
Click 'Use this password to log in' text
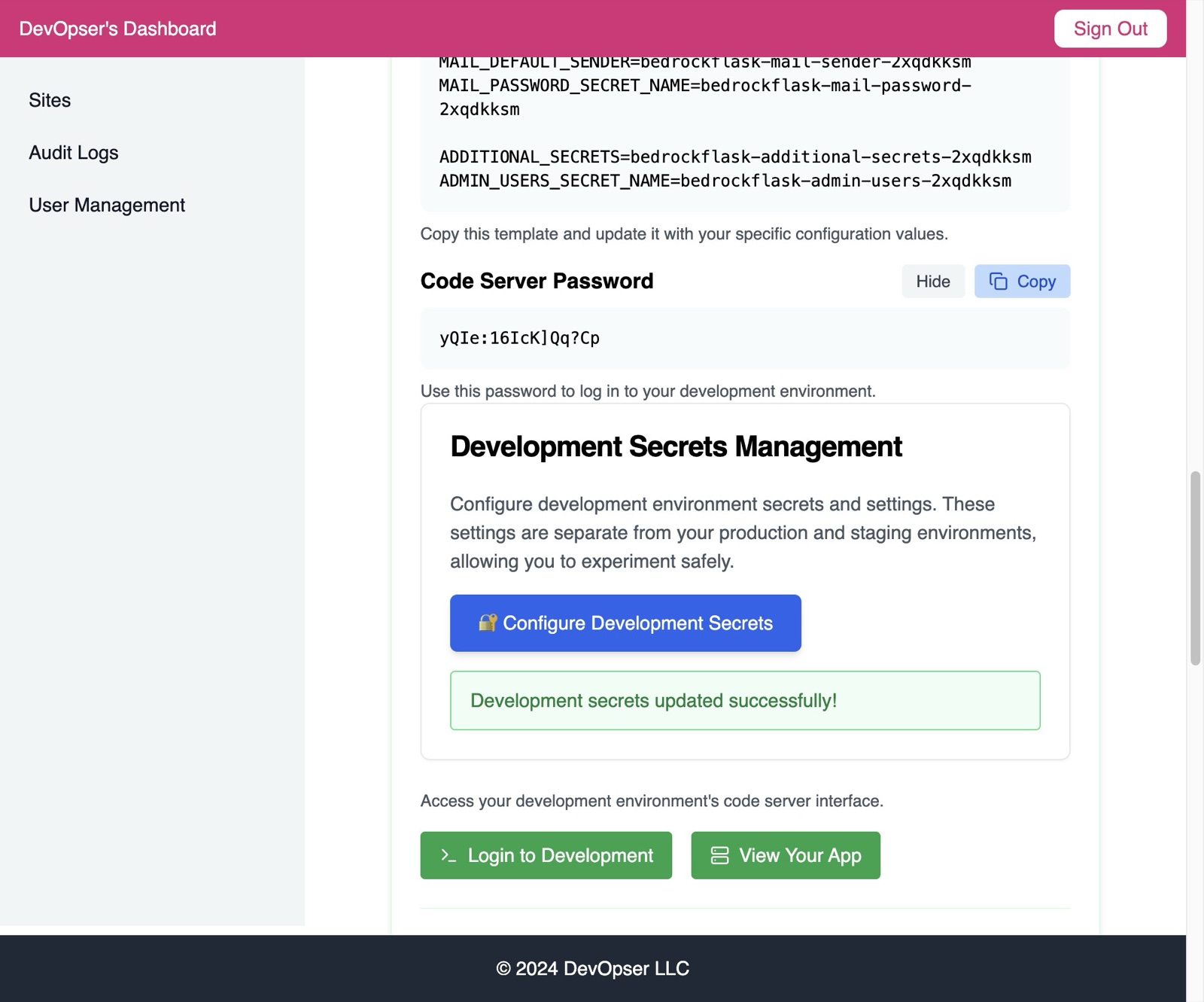[648, 391]
